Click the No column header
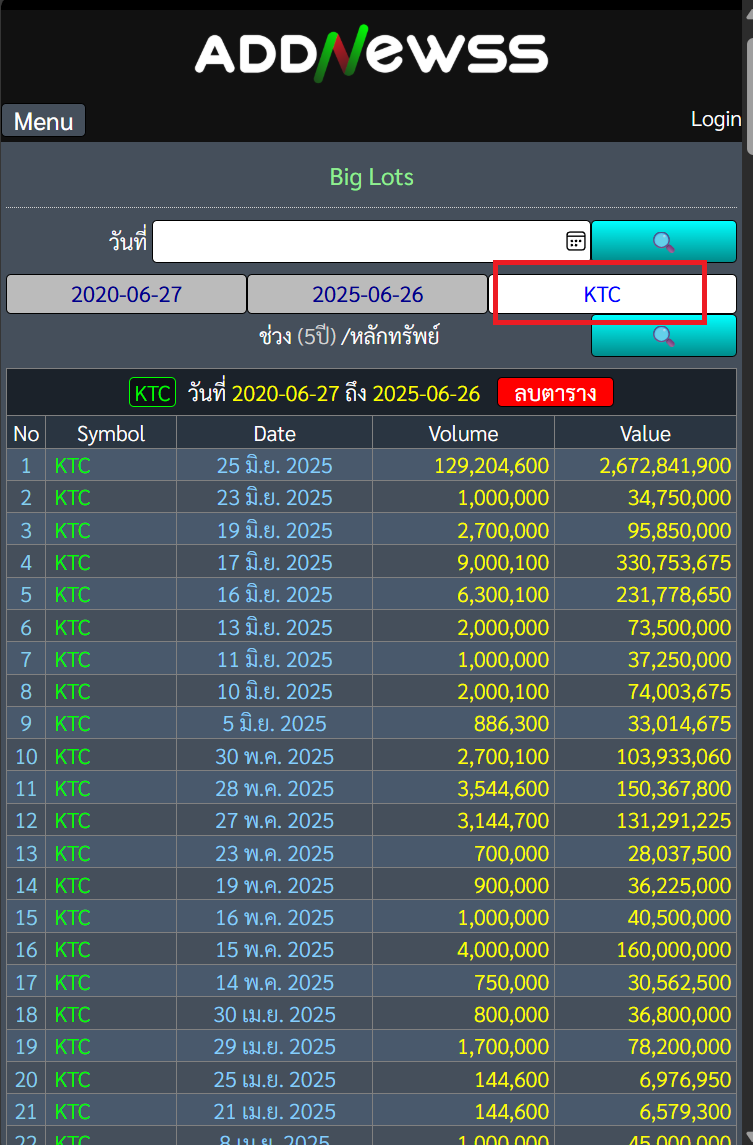This screenshot has height=1145, width=753. tap(26, 433)
